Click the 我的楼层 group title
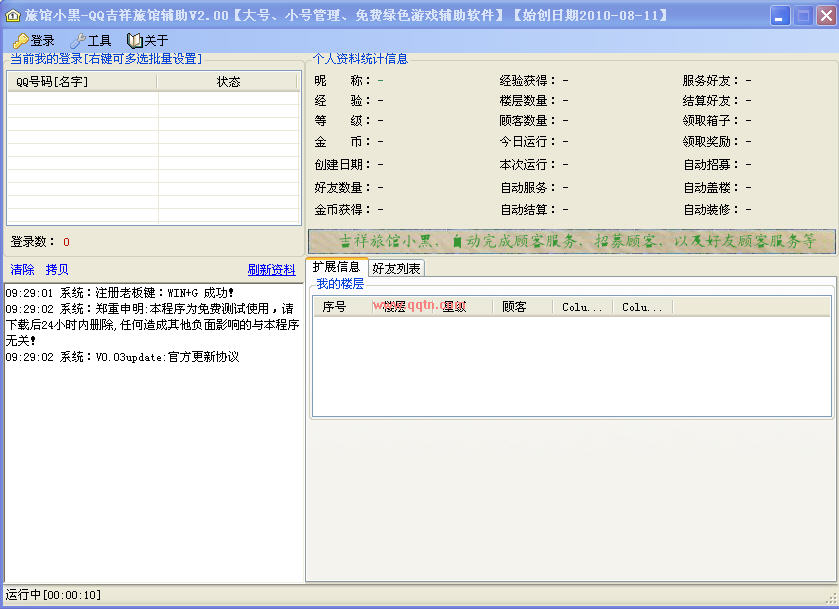The height and width of the screenshot is (609, 839). pyautogui.click(x=340, y=284)
